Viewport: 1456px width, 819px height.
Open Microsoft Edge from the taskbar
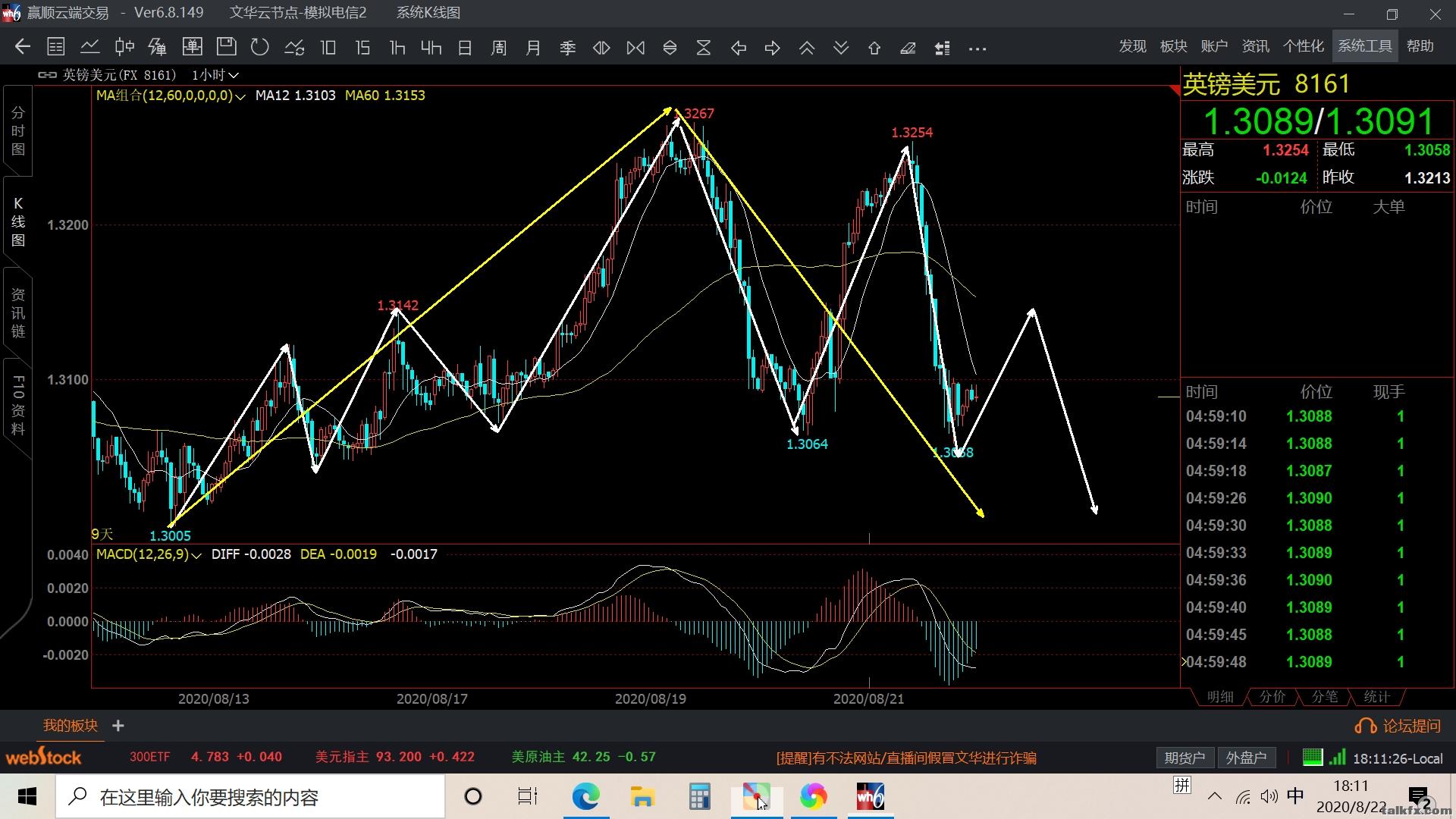tap(585, 797)
